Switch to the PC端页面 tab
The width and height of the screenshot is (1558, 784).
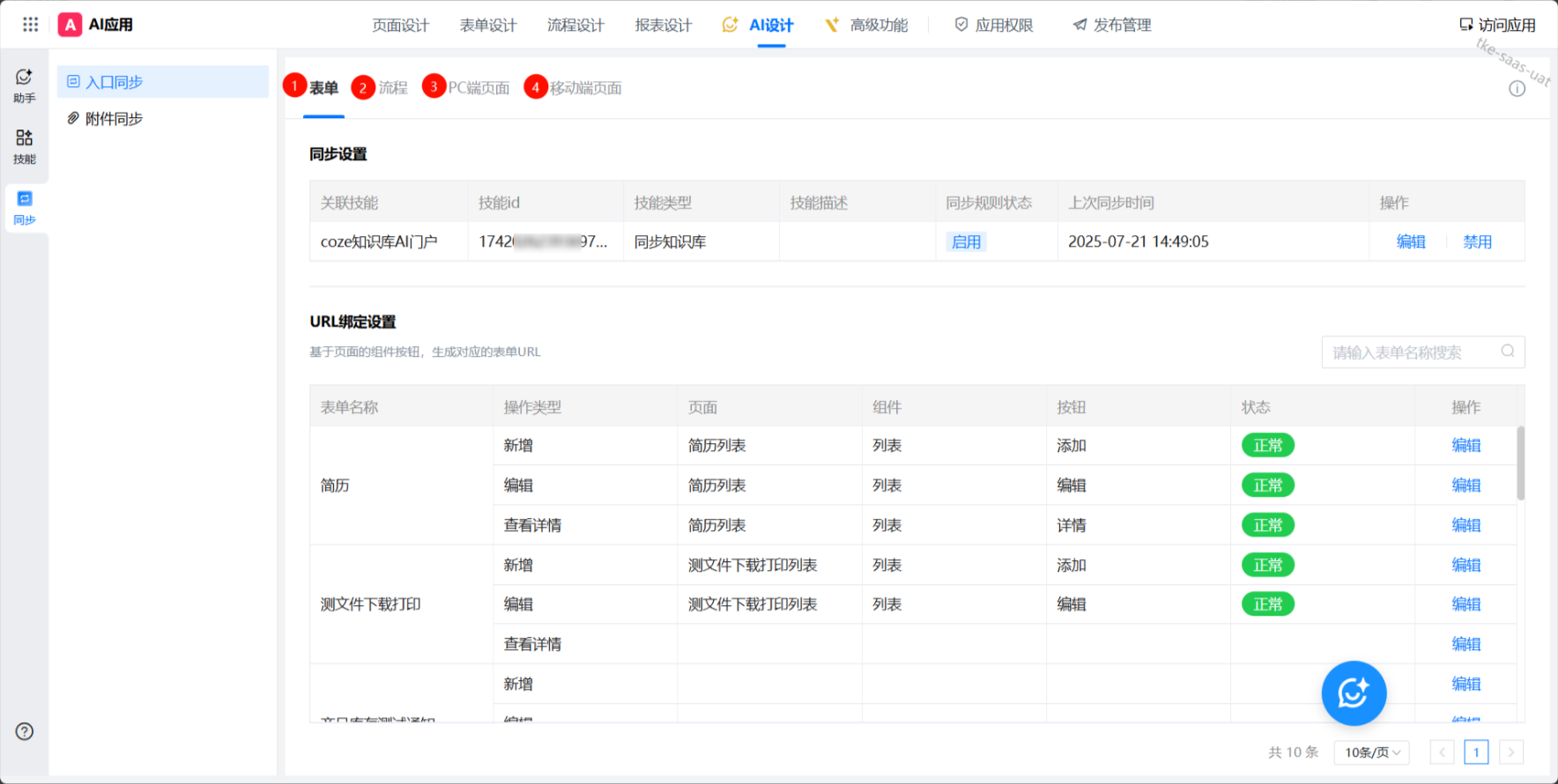coord(478,88)
